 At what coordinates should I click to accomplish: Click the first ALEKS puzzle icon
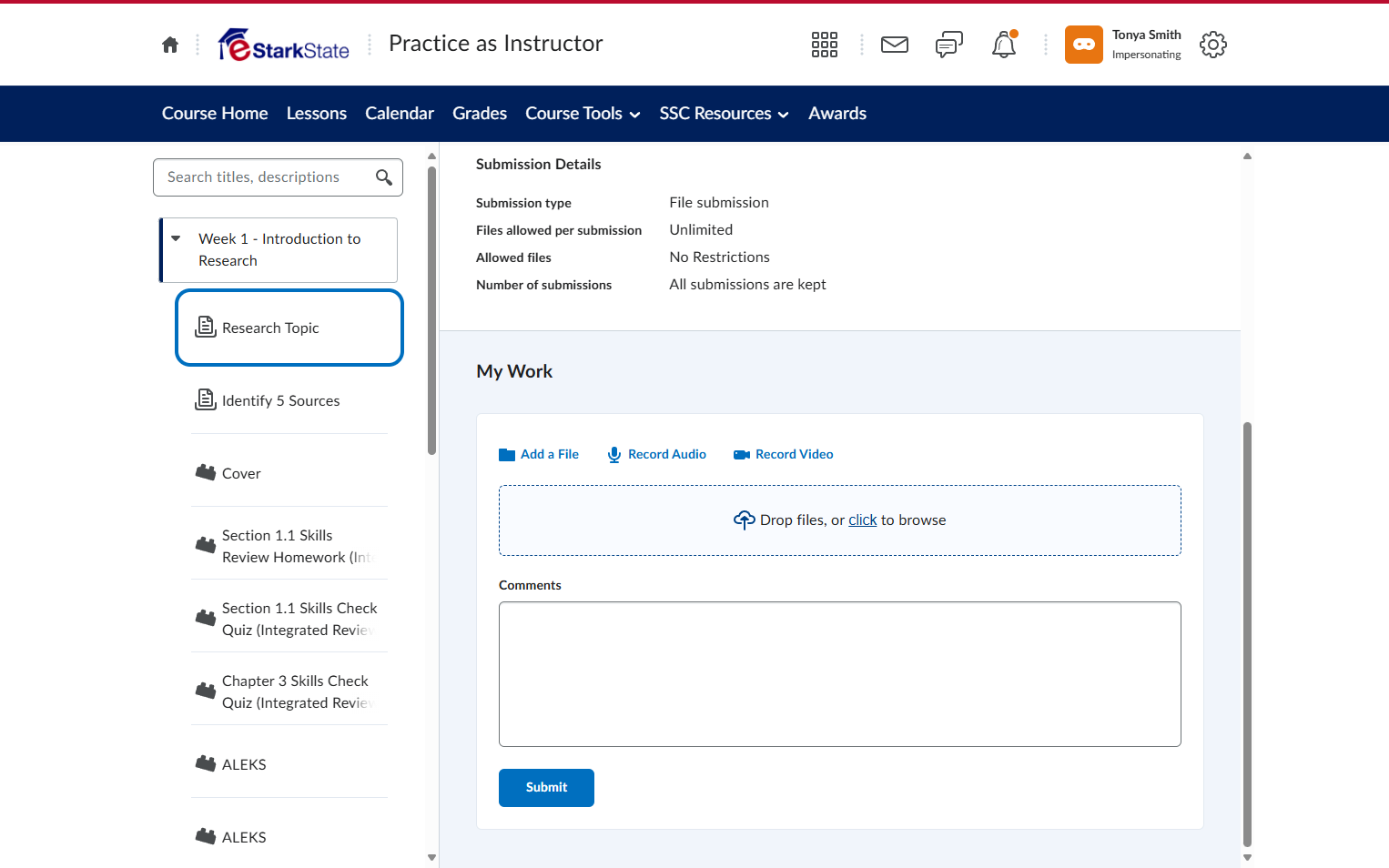point(206,763)
